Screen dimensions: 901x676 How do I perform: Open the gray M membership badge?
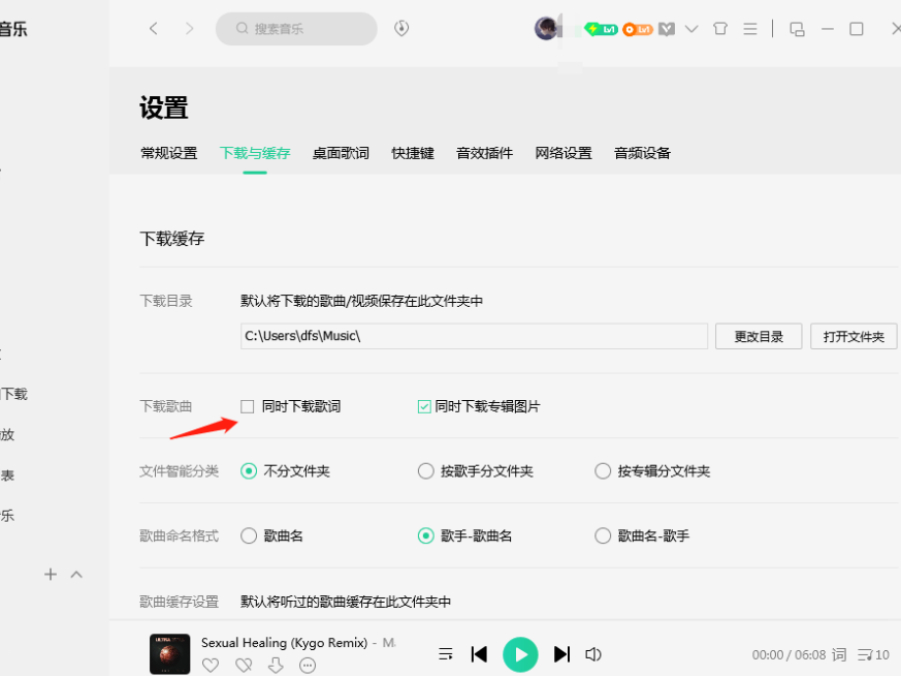(667, 29)
